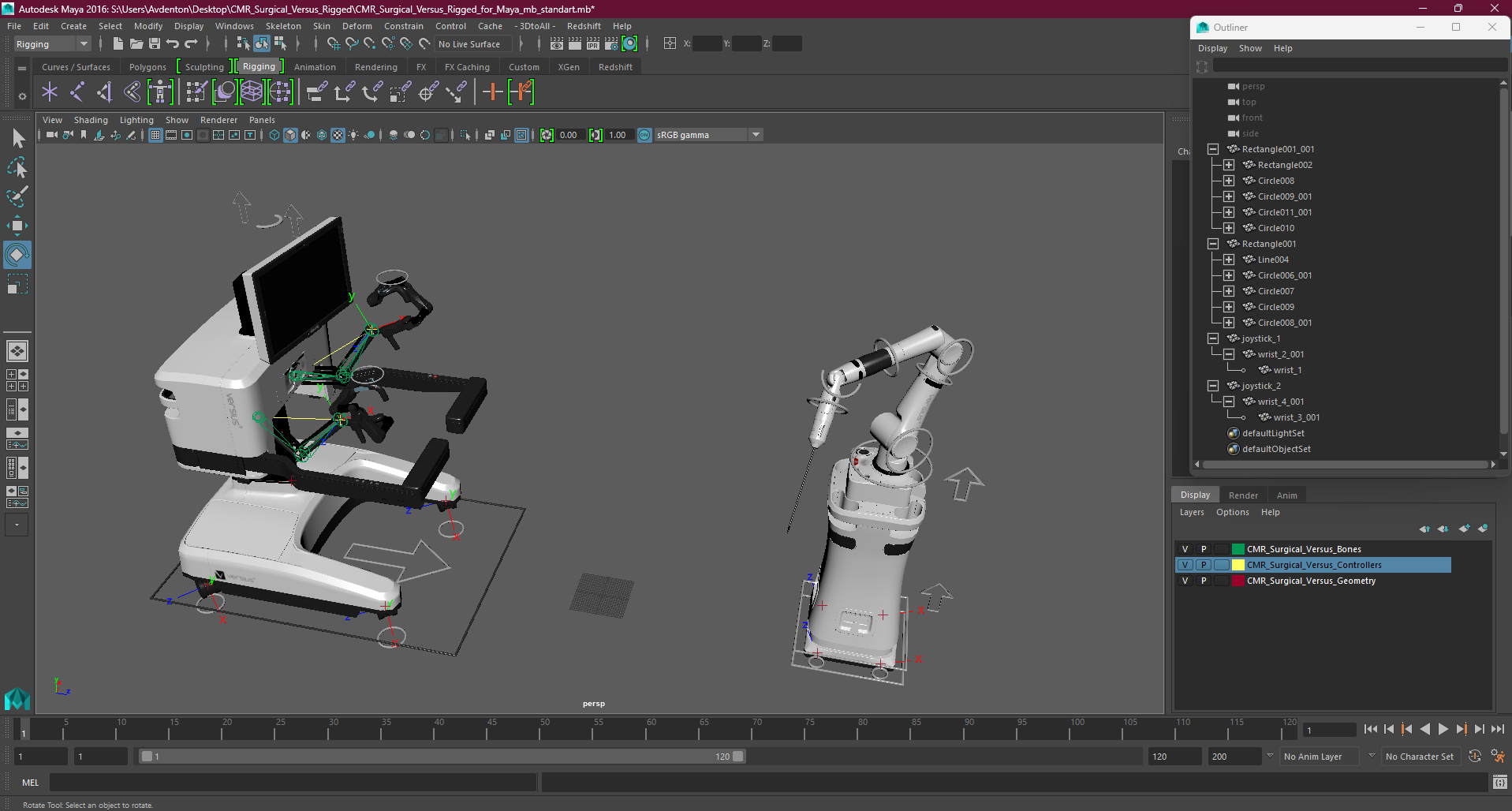The image size is (1512, 811).
Task: Switch to the Polygons shelf tab
Action: click(147, 67)
